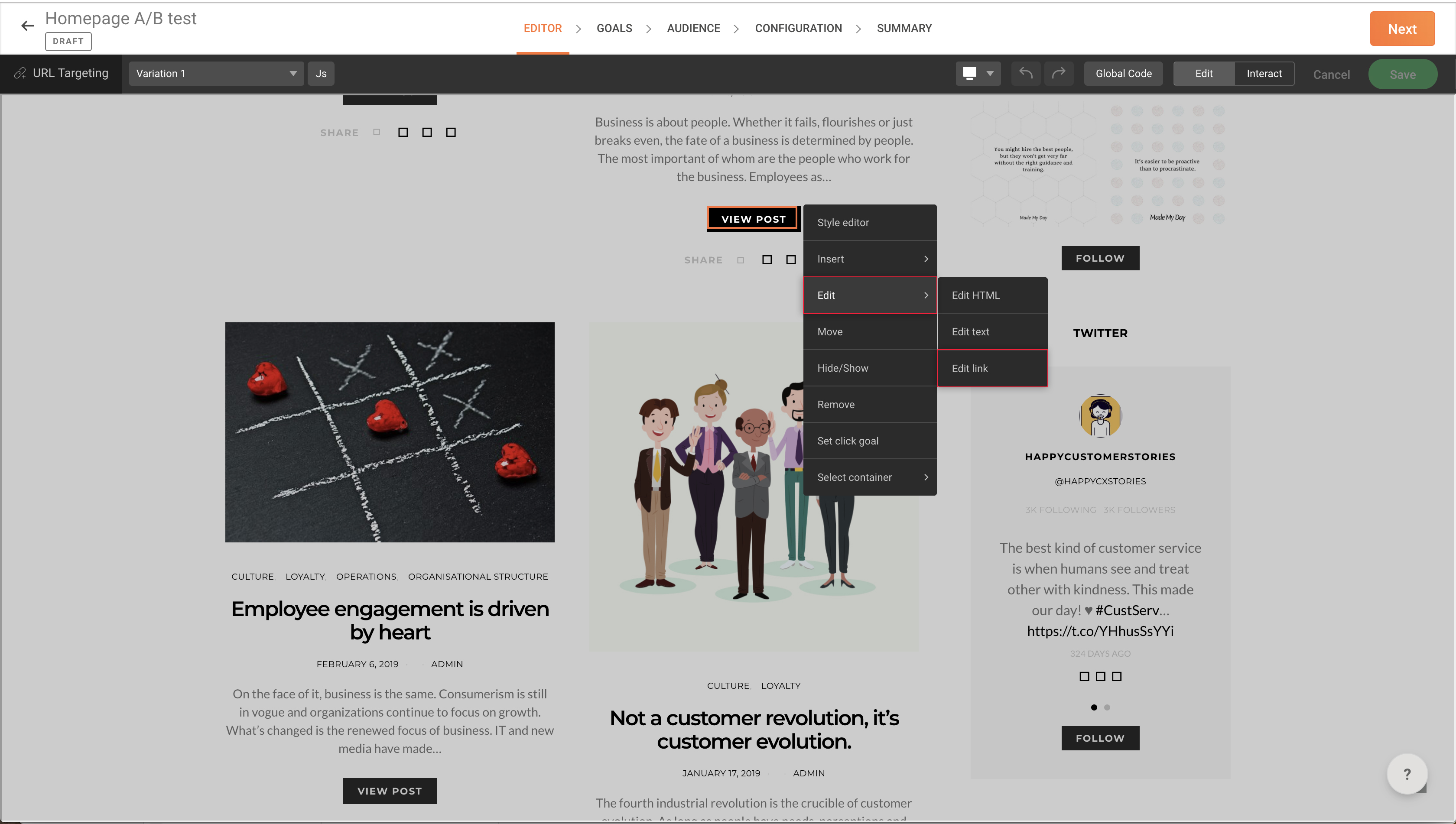
Task: Choose Edit link from submenu
Action: click(992, 368)
